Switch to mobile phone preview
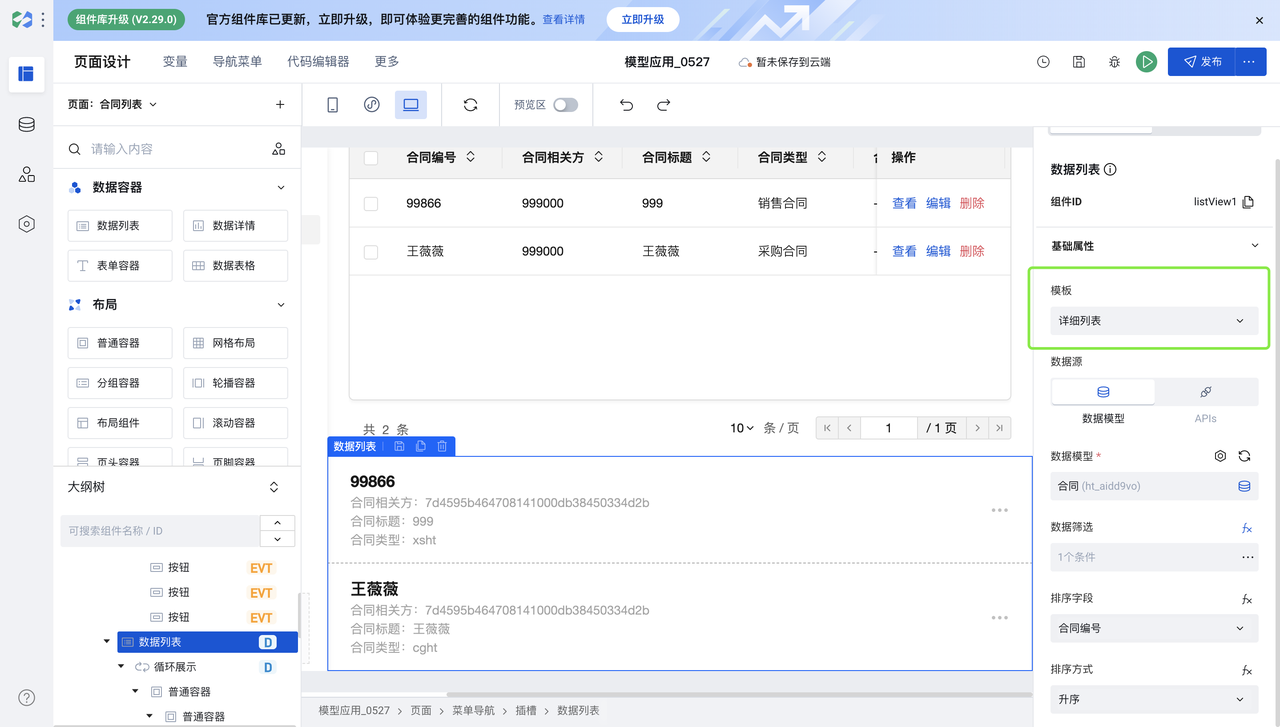Viewport: 1280px width, 727px height. click(x=333, y=105)
